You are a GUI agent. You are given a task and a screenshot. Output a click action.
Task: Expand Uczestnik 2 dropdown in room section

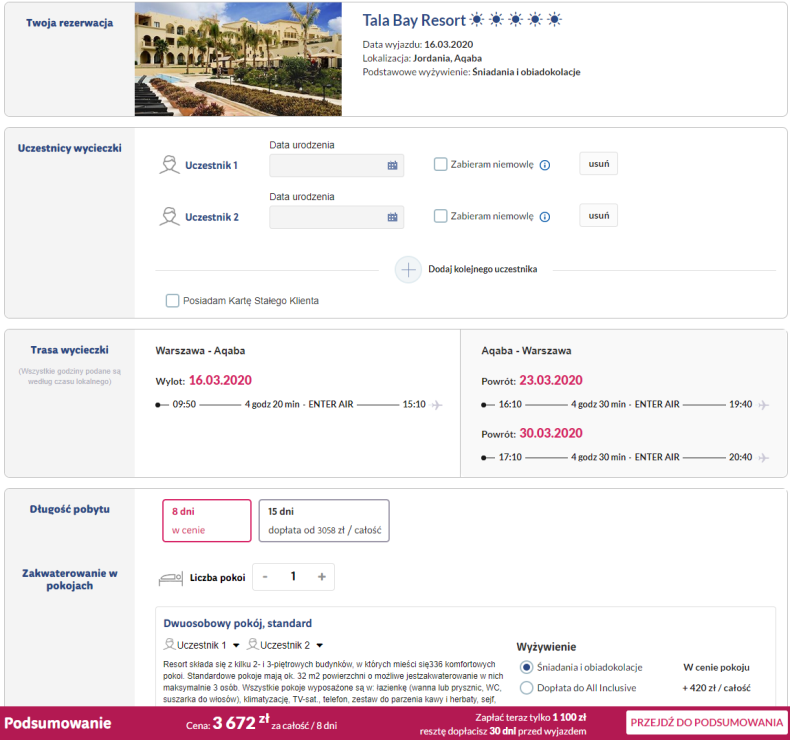click(x=319, y=646)
